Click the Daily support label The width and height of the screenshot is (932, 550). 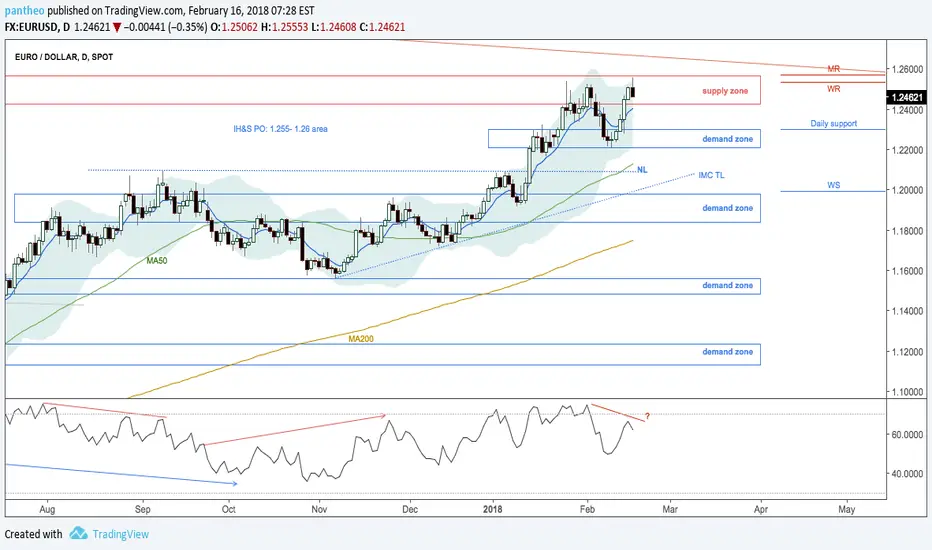coord(833,124)
